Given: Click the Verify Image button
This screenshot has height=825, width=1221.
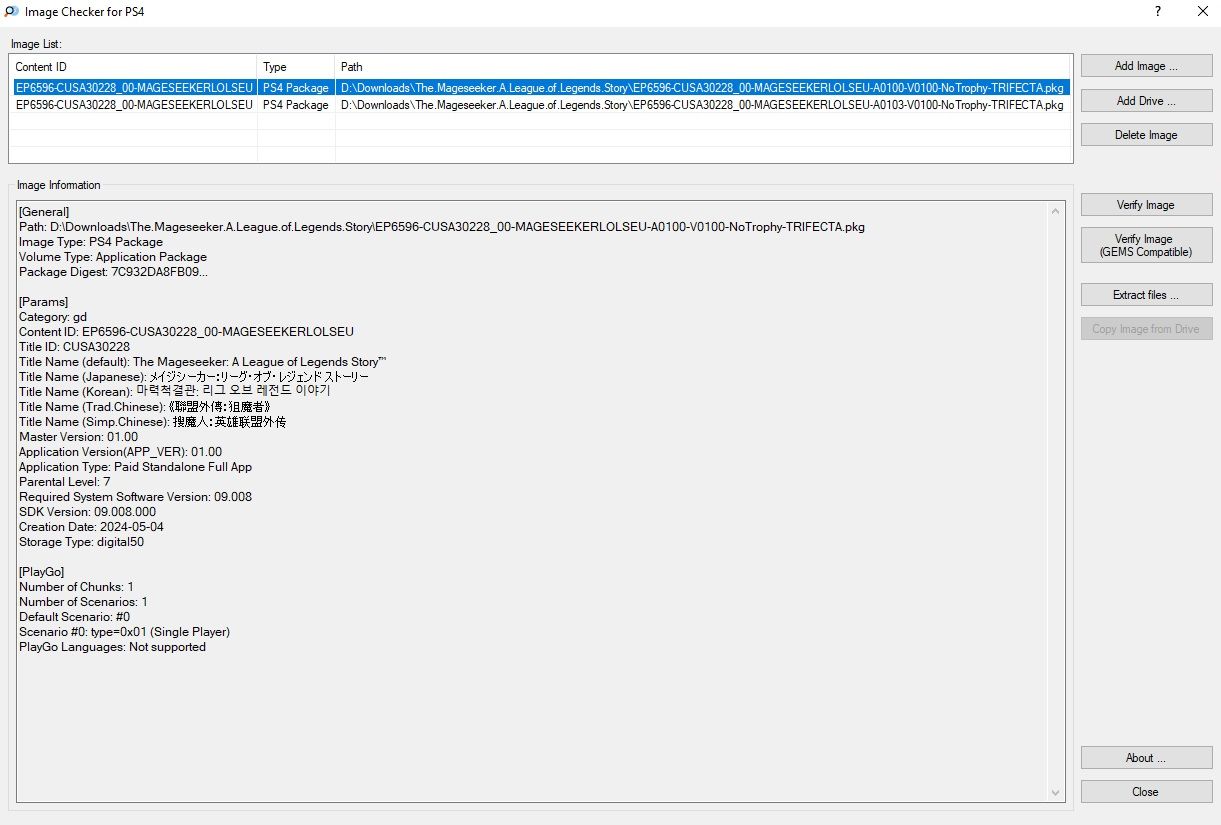Looking at the screenshot, I should [x=1146, y=205].
